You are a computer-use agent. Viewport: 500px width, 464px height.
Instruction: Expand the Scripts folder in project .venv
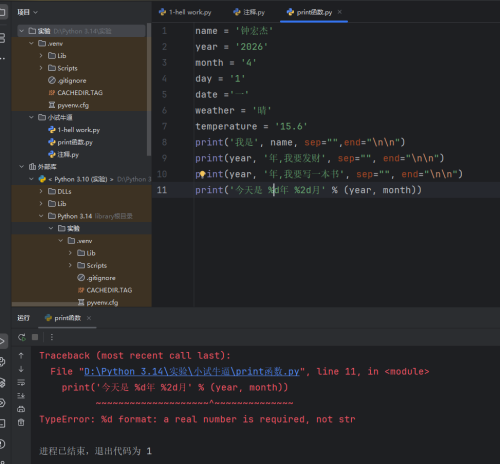point(41,68)
